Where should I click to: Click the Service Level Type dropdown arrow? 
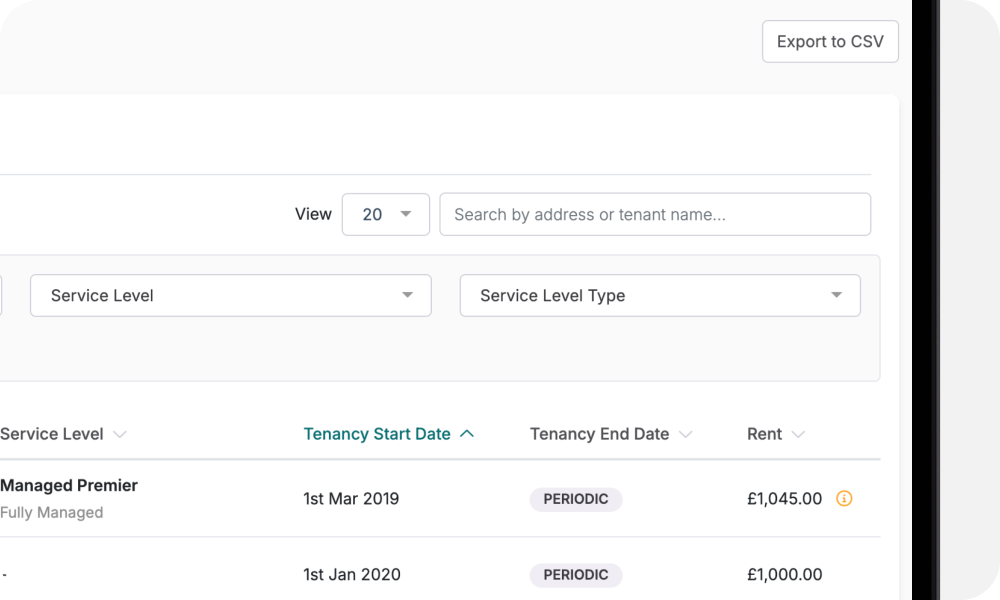838,295
